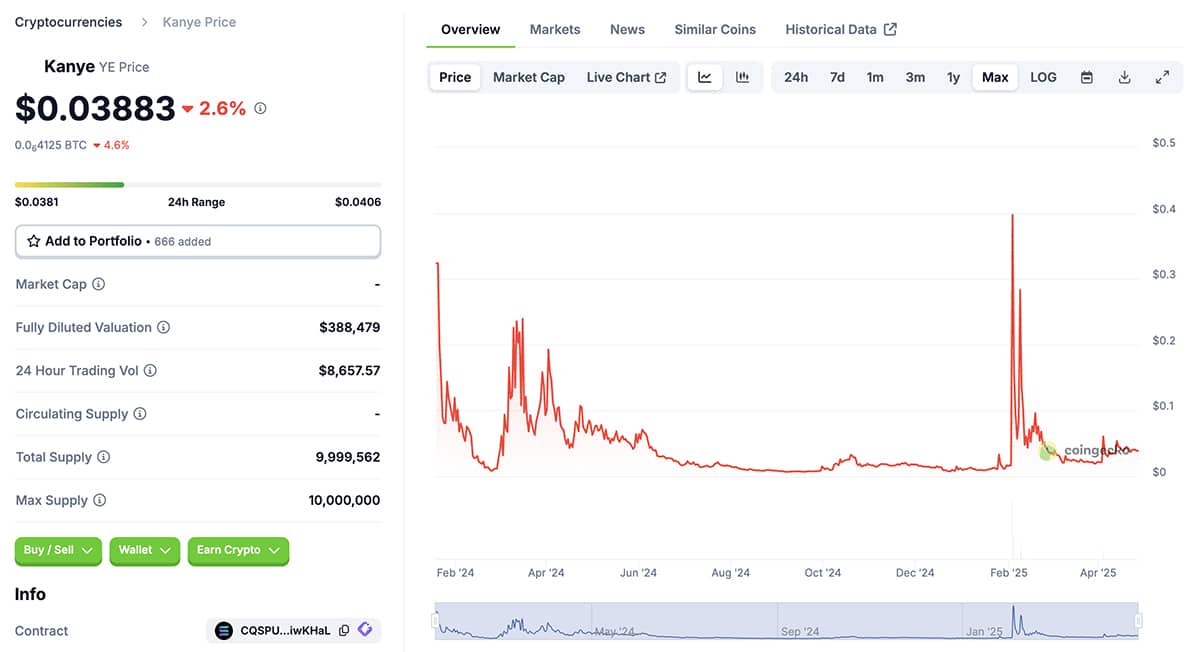Open the Live Chart external link
The image size is (1200, 652).
pos(626,77)
